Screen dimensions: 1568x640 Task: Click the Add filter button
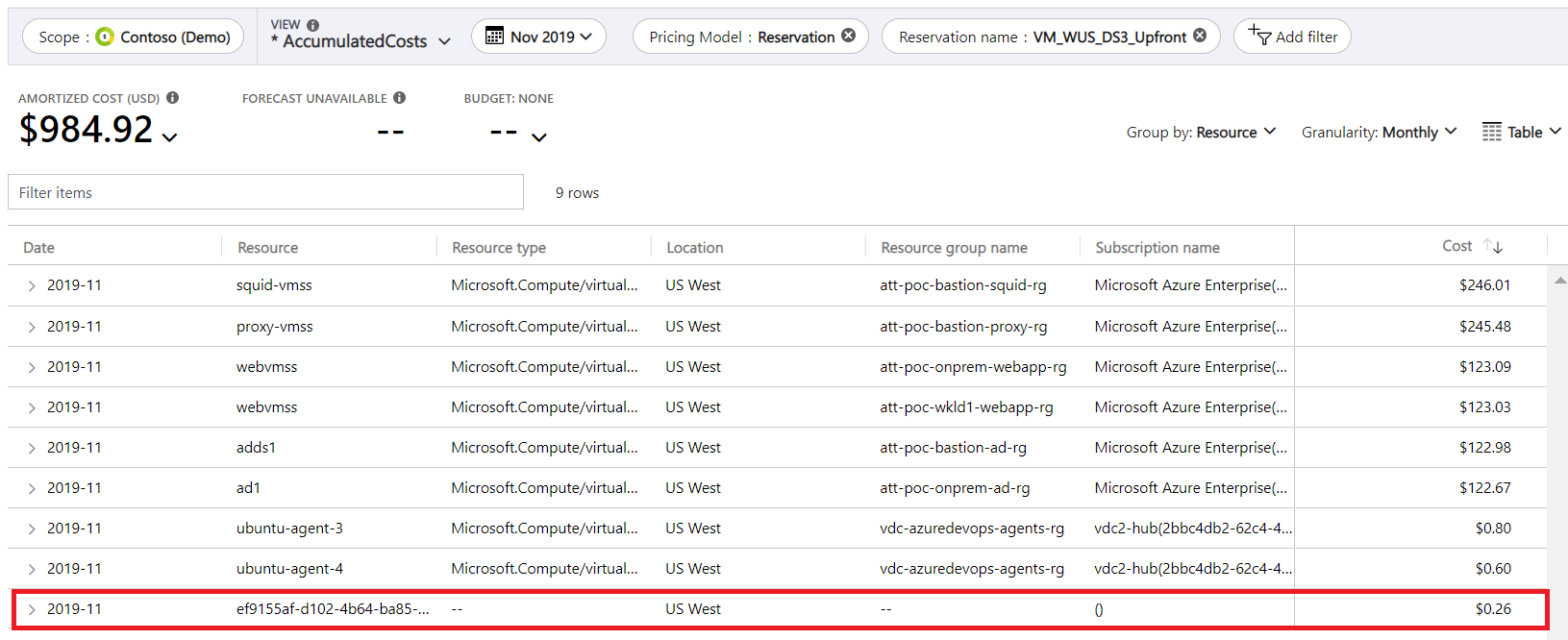[1292, 37]
